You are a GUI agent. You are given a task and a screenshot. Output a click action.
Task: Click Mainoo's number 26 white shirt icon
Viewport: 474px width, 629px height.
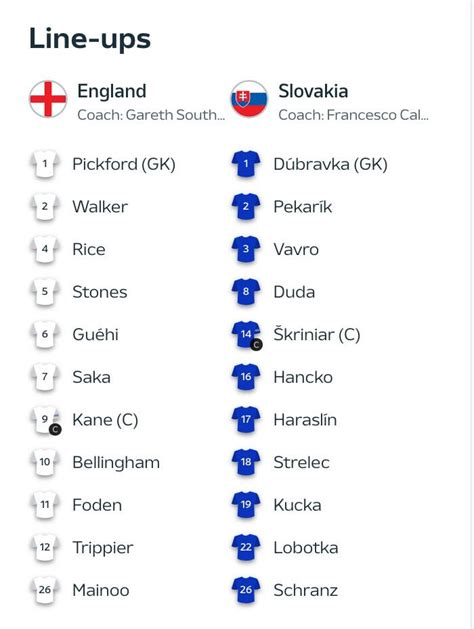point(45,590)
